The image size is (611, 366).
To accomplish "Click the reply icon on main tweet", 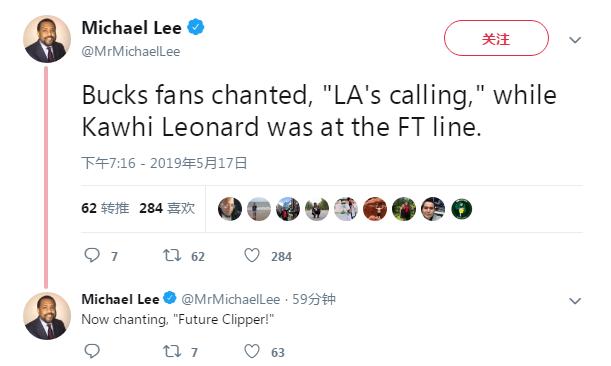I will (92, 255).
